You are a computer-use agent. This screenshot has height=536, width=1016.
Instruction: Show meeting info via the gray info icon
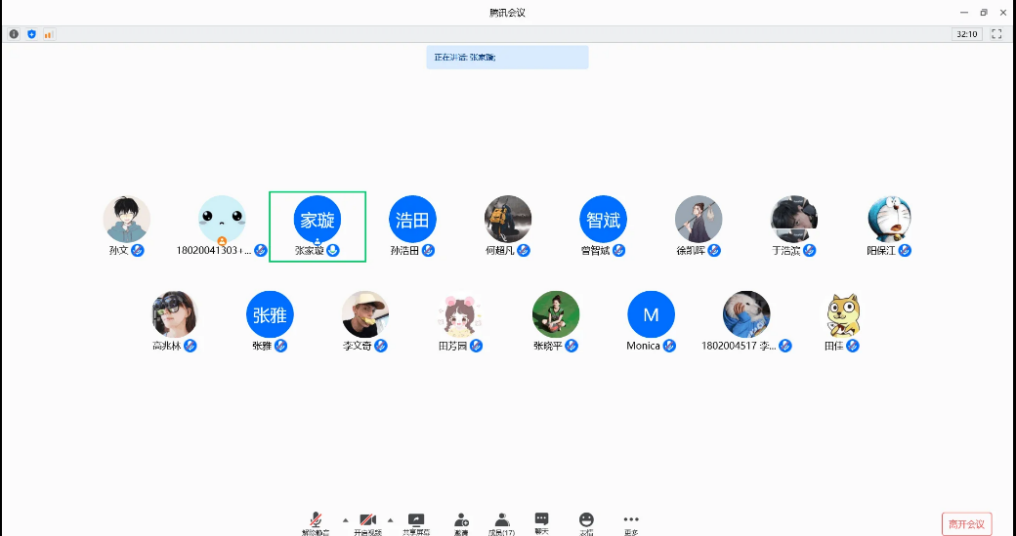[14, 34]
